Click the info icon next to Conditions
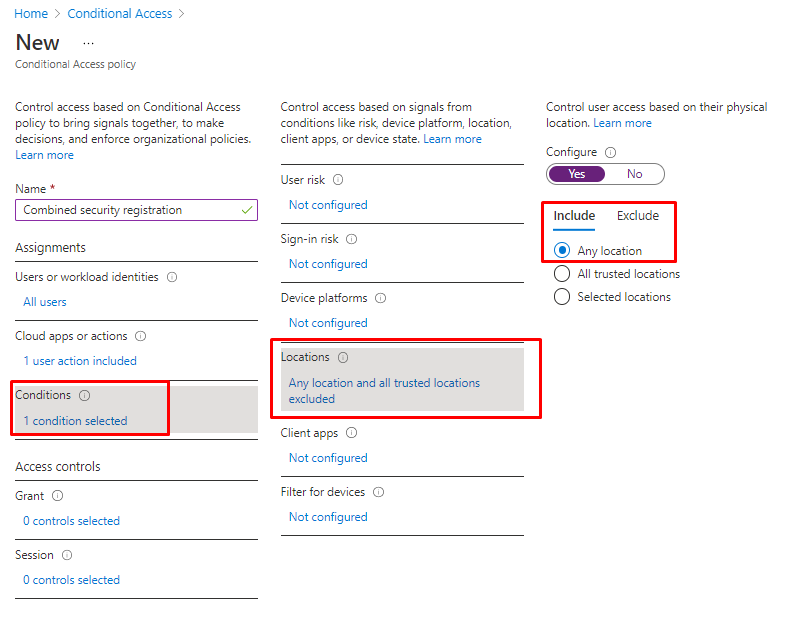 point(84,395)
